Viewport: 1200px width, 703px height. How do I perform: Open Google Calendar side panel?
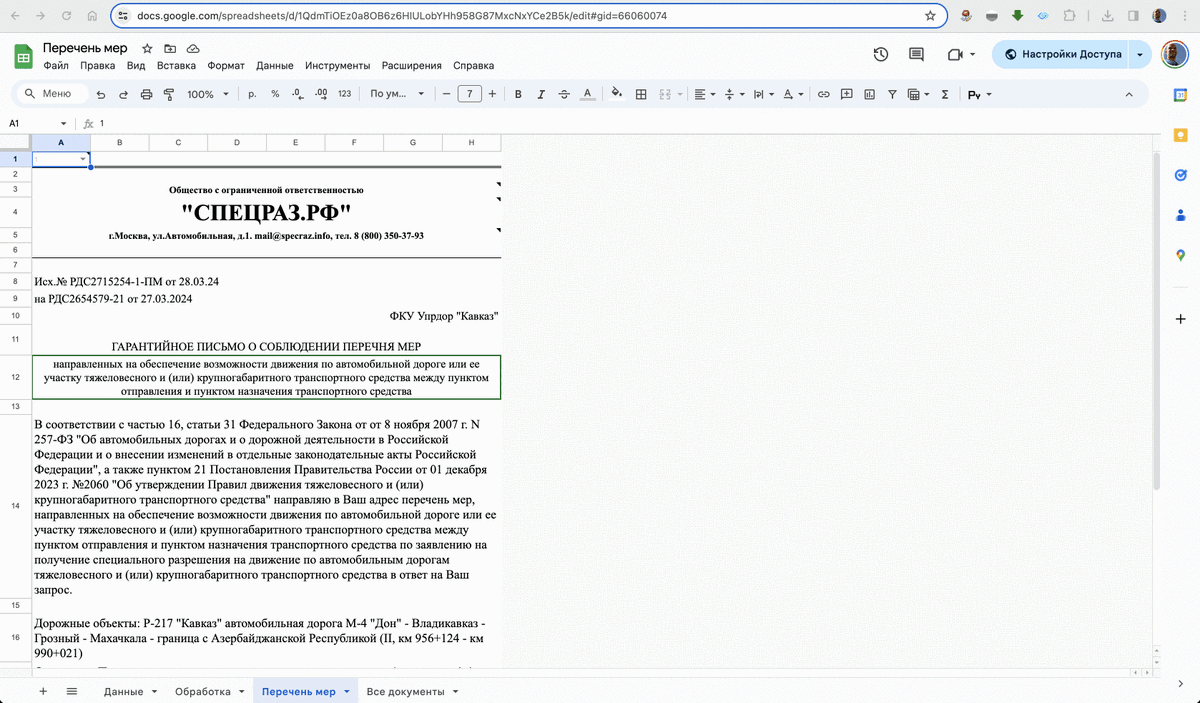pos(1181,94)
